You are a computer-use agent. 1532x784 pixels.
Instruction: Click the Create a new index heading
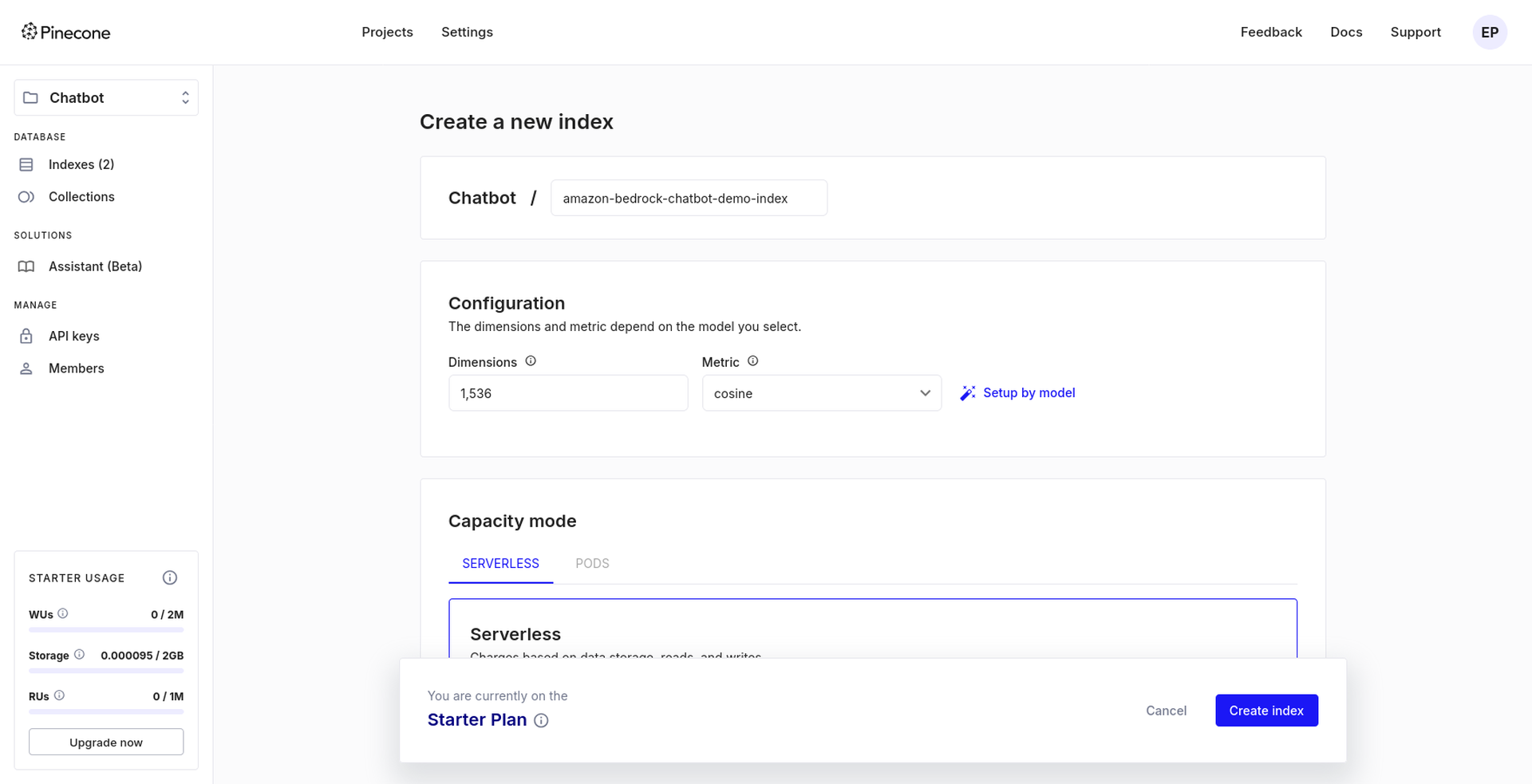coord(516,121)
